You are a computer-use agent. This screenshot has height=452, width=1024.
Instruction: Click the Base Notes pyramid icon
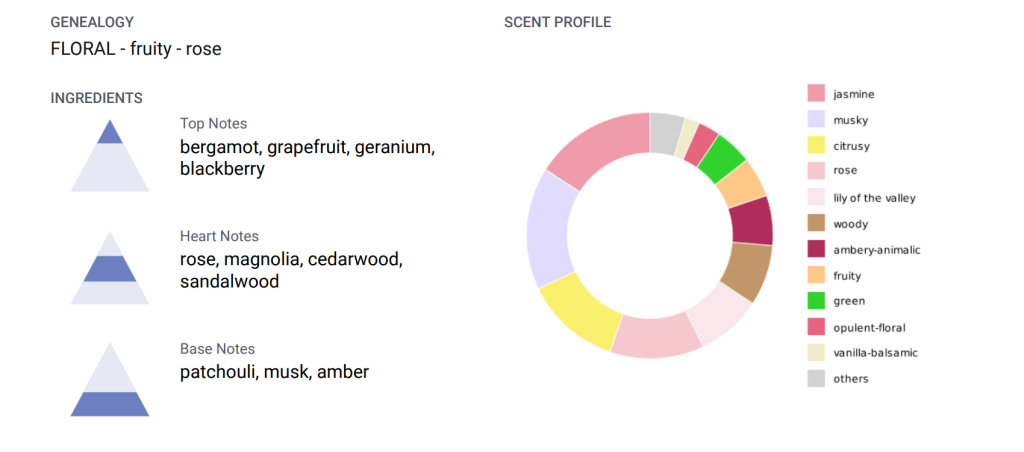click(x=110, y=379)
